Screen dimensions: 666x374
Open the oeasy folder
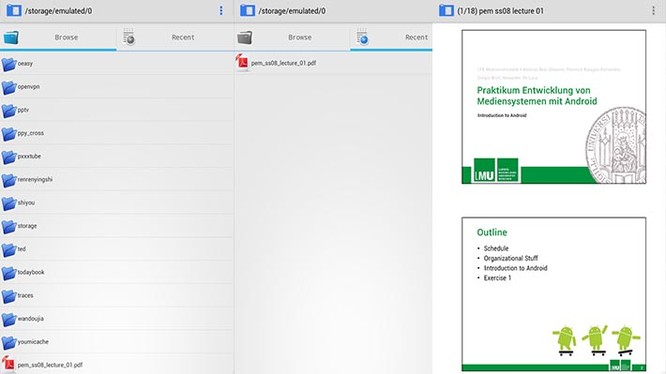coord(117,64)
